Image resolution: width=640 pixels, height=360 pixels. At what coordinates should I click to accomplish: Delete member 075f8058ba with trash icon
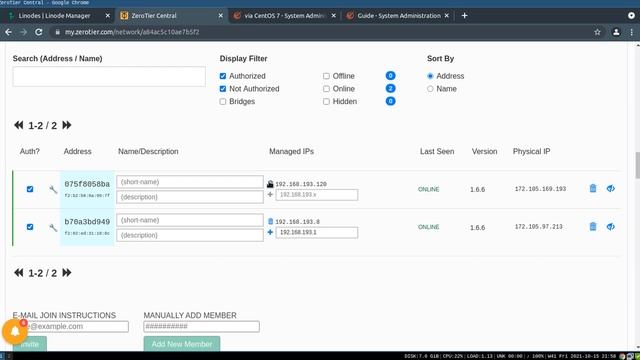(593, 188)
